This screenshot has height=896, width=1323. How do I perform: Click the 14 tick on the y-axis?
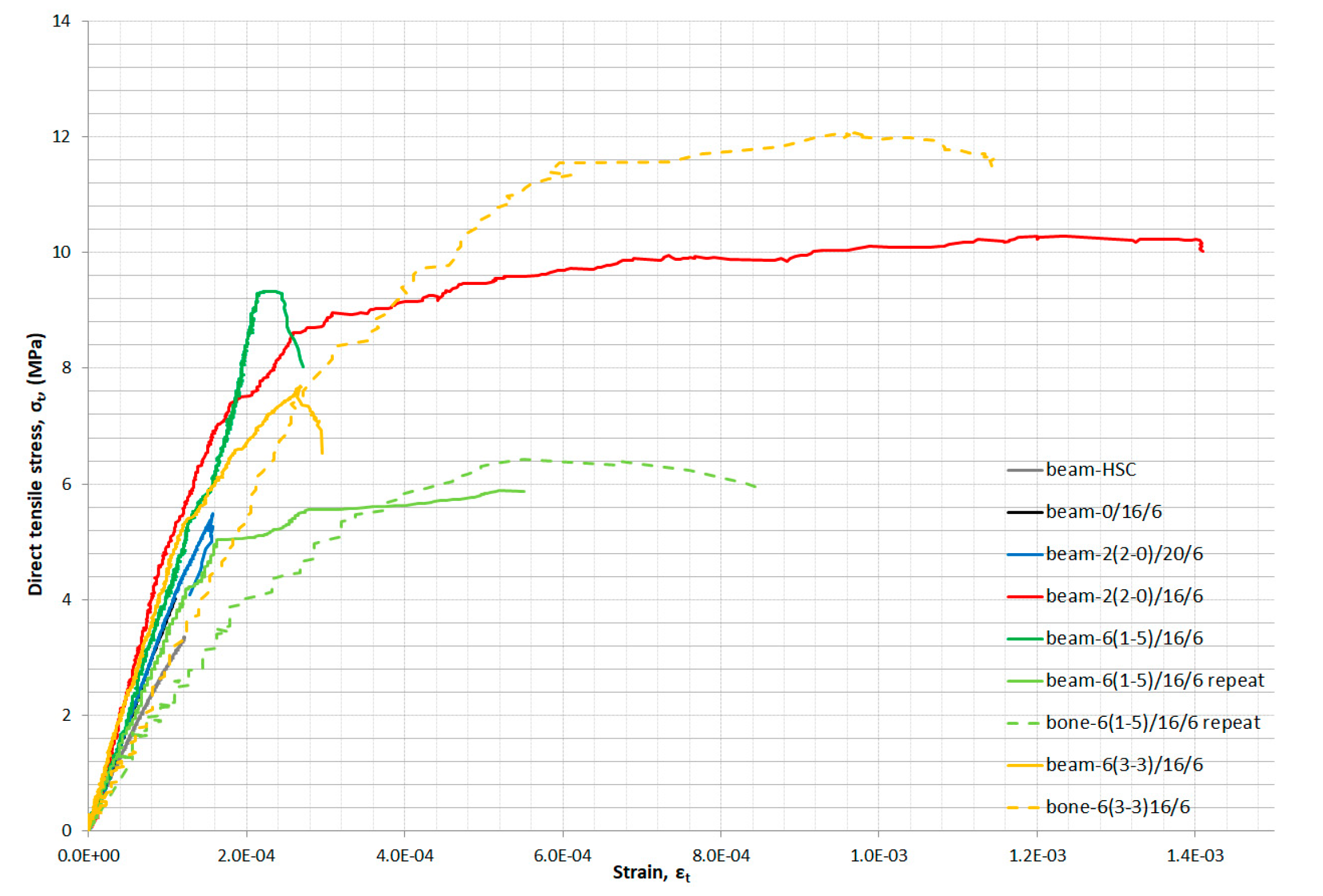click(x=61, y=22)
